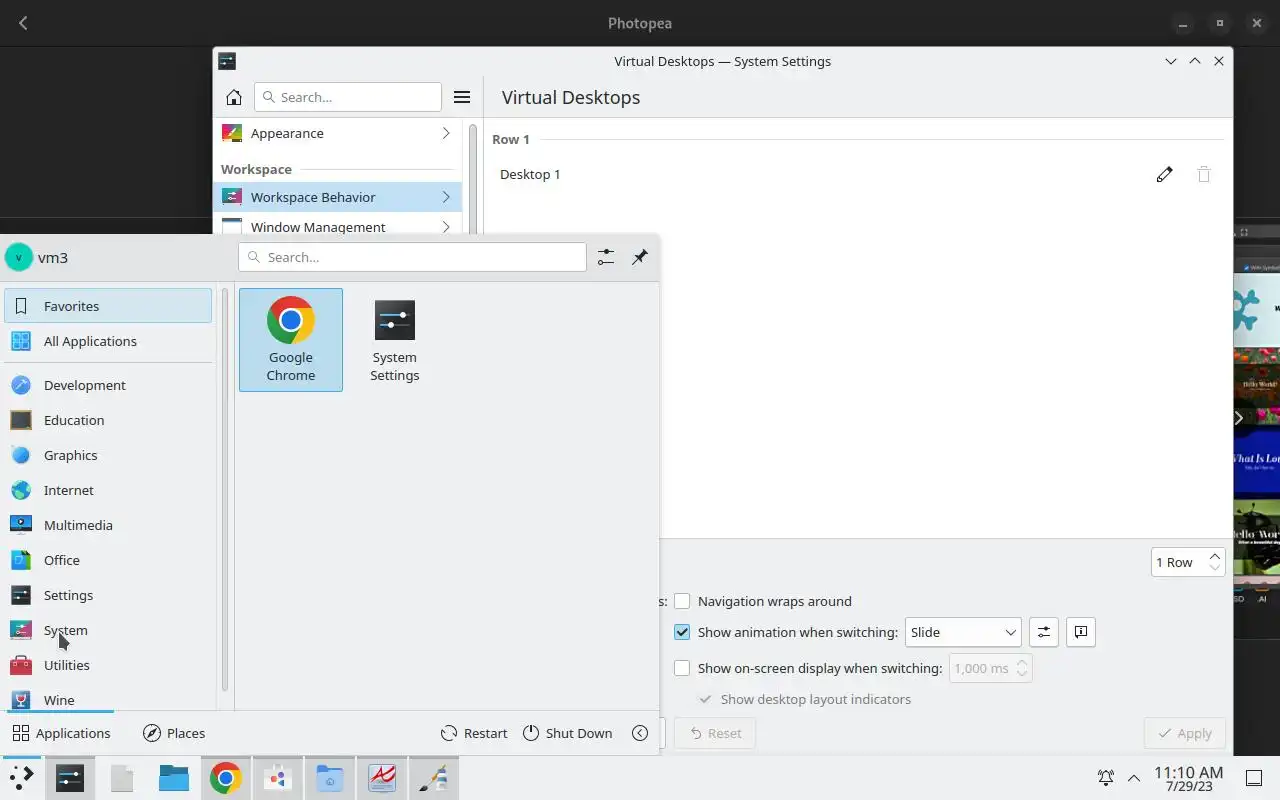The image size is (1280, 800).
Task: Open Chrome from the taskbar
Action: tap(226, 778)
